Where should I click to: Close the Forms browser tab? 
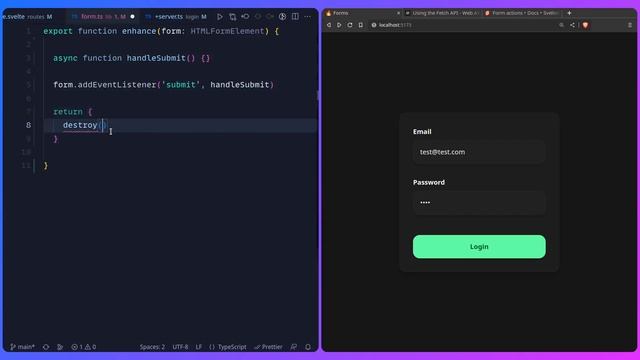click(398, 13)
